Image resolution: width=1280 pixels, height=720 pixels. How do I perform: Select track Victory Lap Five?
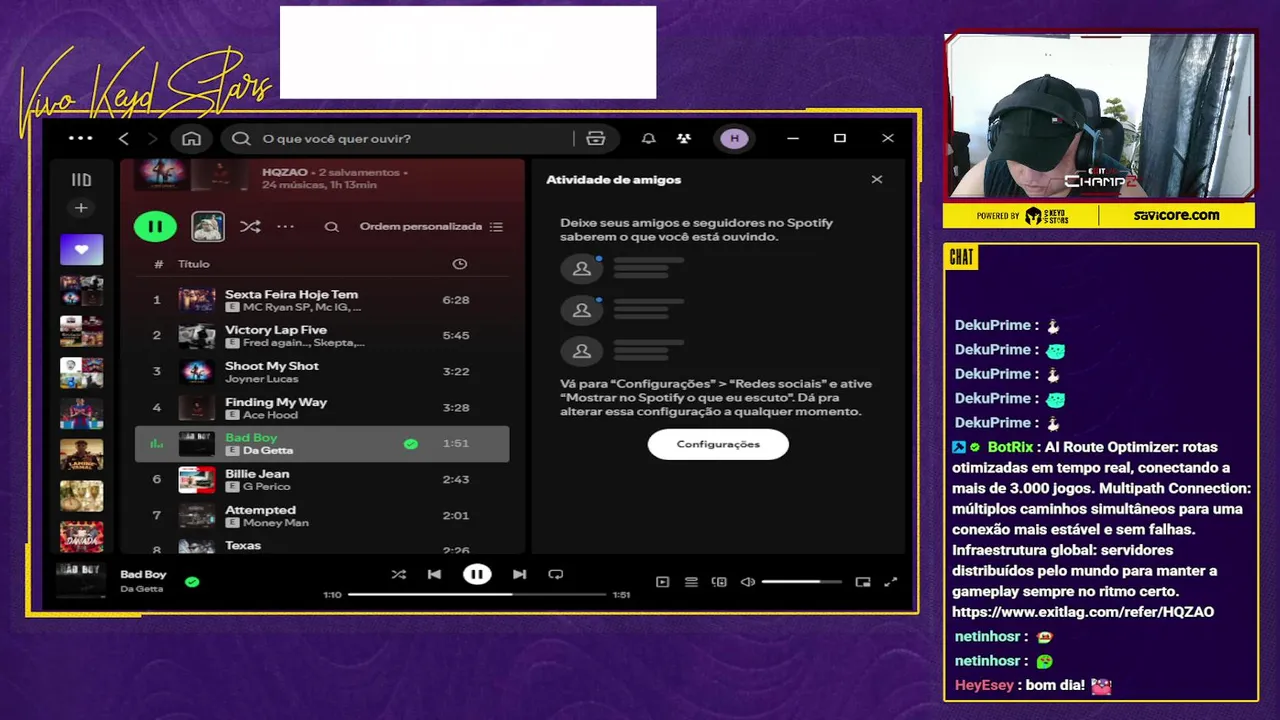[x=322, y=336]
